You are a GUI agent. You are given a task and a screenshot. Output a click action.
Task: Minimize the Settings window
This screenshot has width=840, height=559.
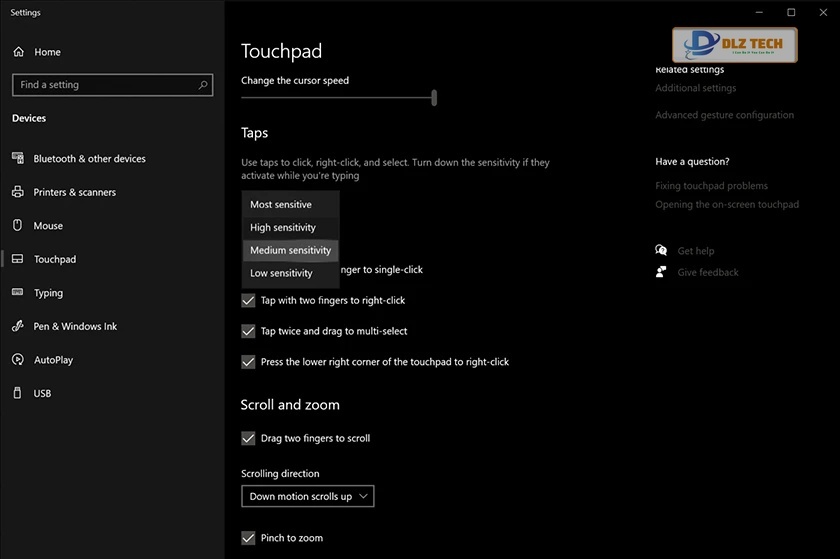(759, 12)
